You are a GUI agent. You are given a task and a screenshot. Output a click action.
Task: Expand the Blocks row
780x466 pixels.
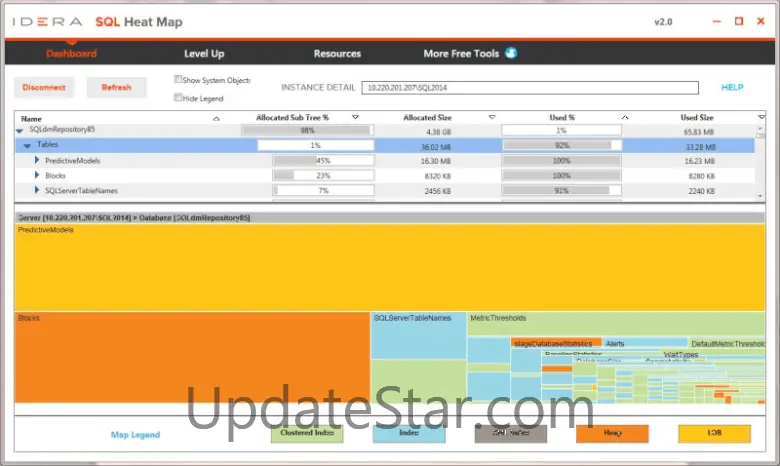point(36,175)
